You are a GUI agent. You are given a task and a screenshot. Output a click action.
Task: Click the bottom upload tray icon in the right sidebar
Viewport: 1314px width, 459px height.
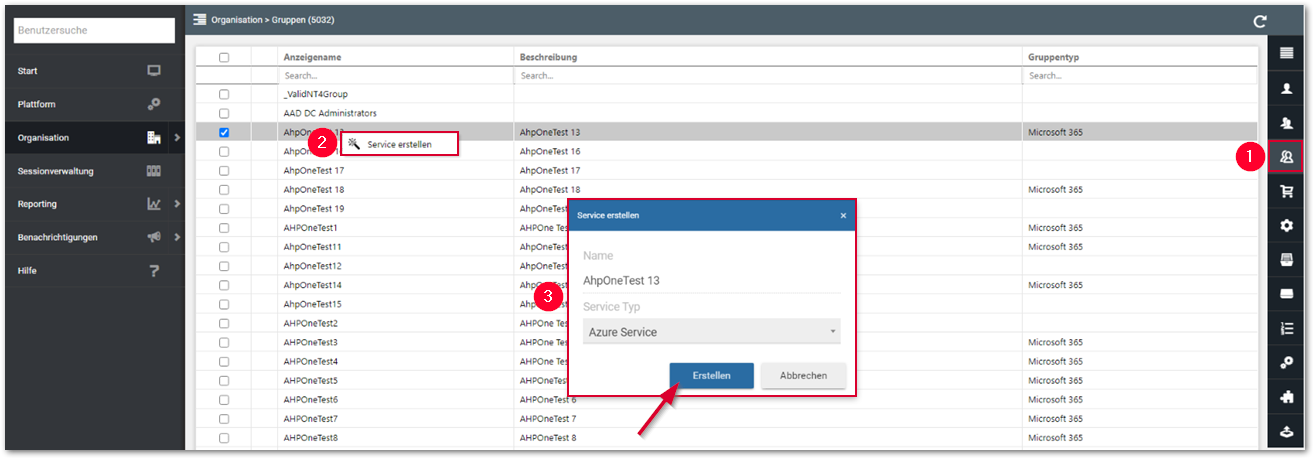point(1286,431)
